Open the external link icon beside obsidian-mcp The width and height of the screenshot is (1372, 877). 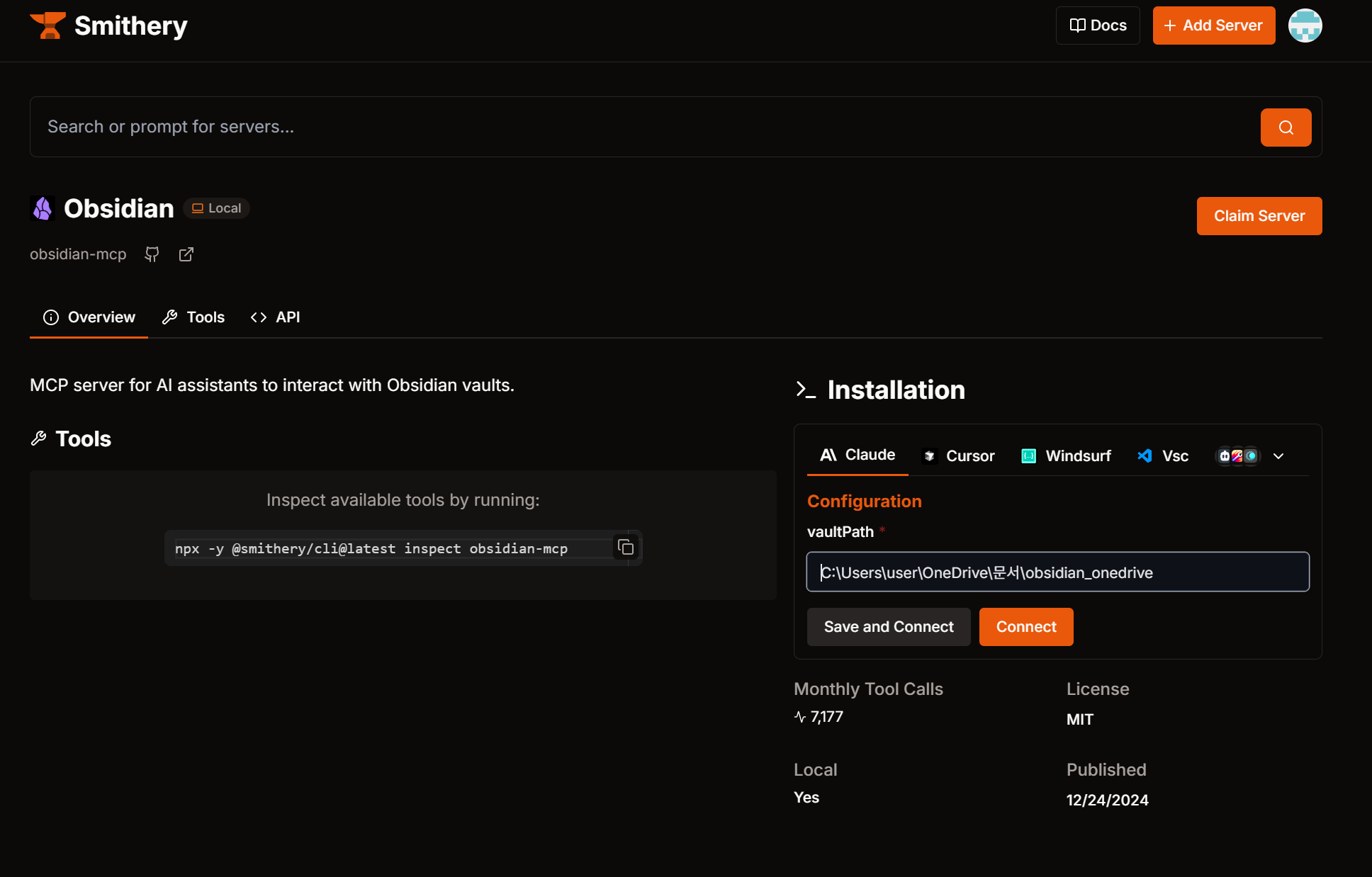[x=186, y=254]
